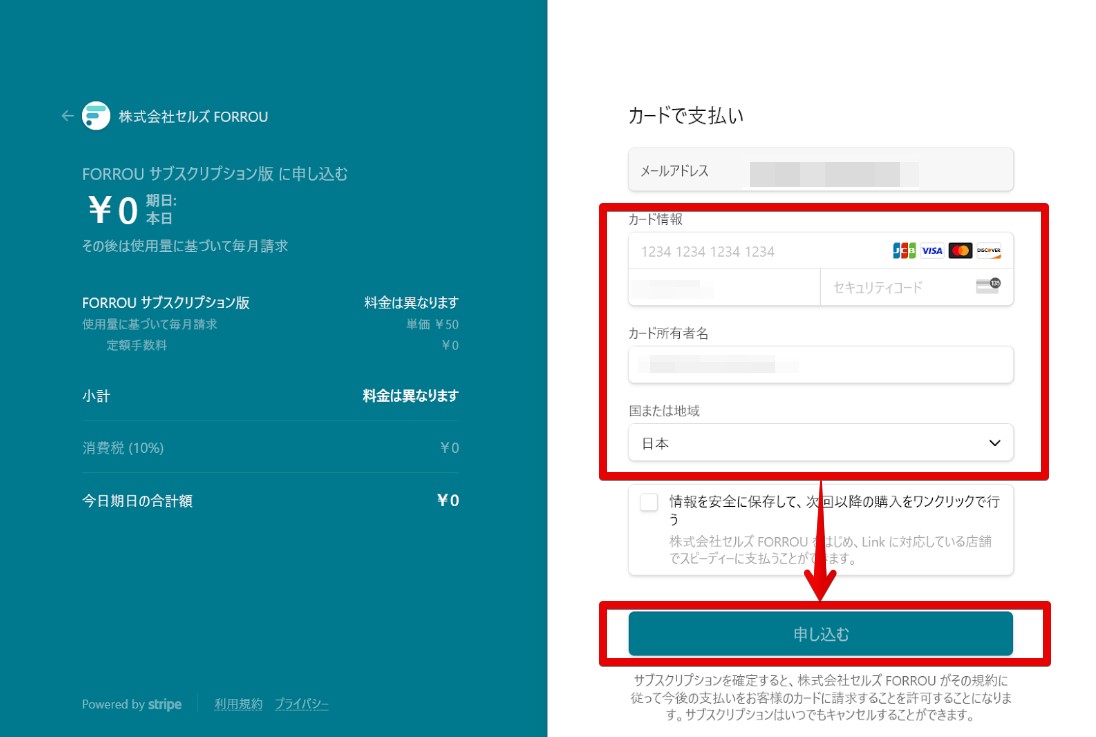Click the chevron arrow in the 日本 dropdown

tap(995, 443)
